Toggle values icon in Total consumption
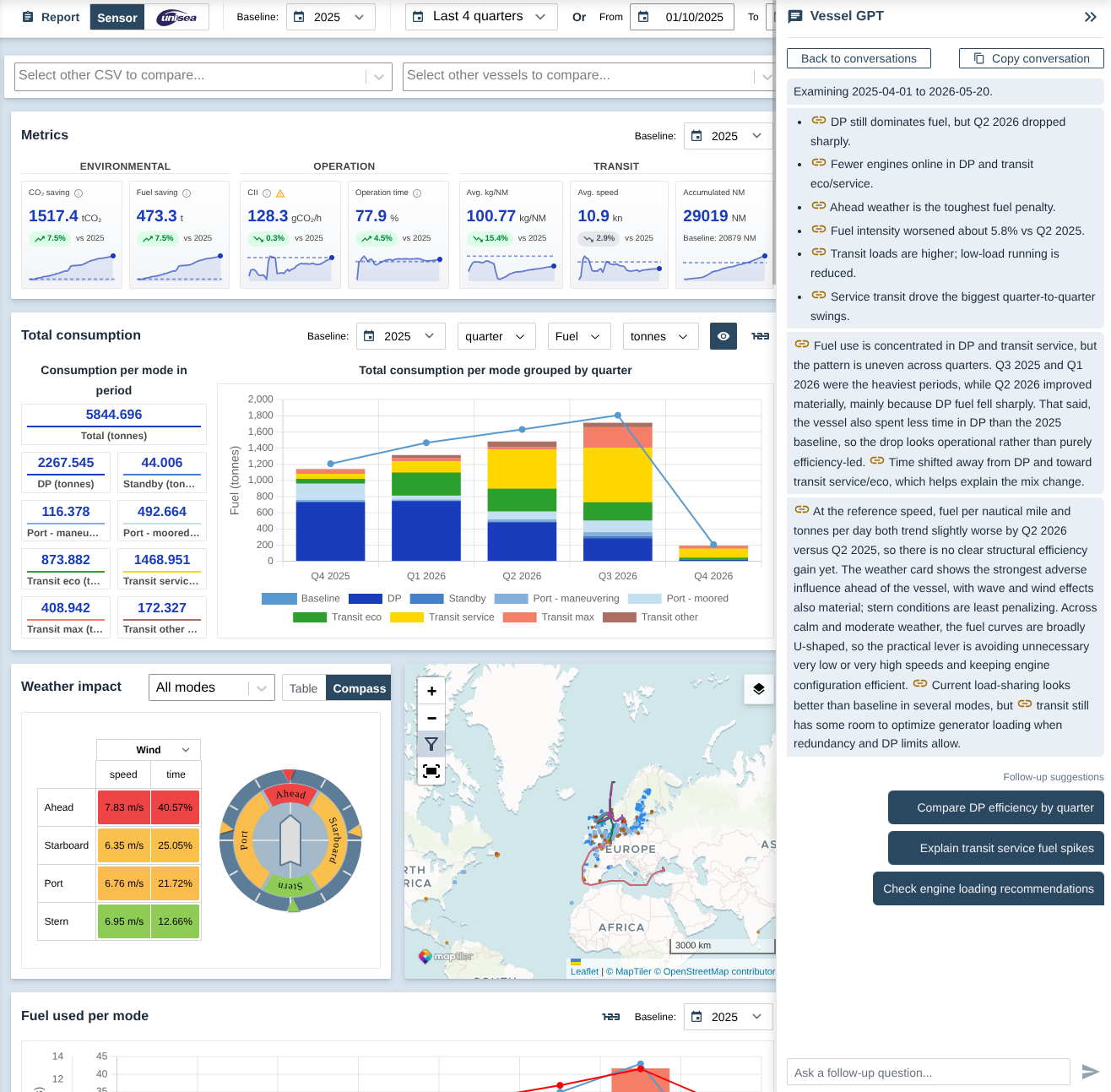This screenshot has width=1111, height=1092. [x=761, y=336]
